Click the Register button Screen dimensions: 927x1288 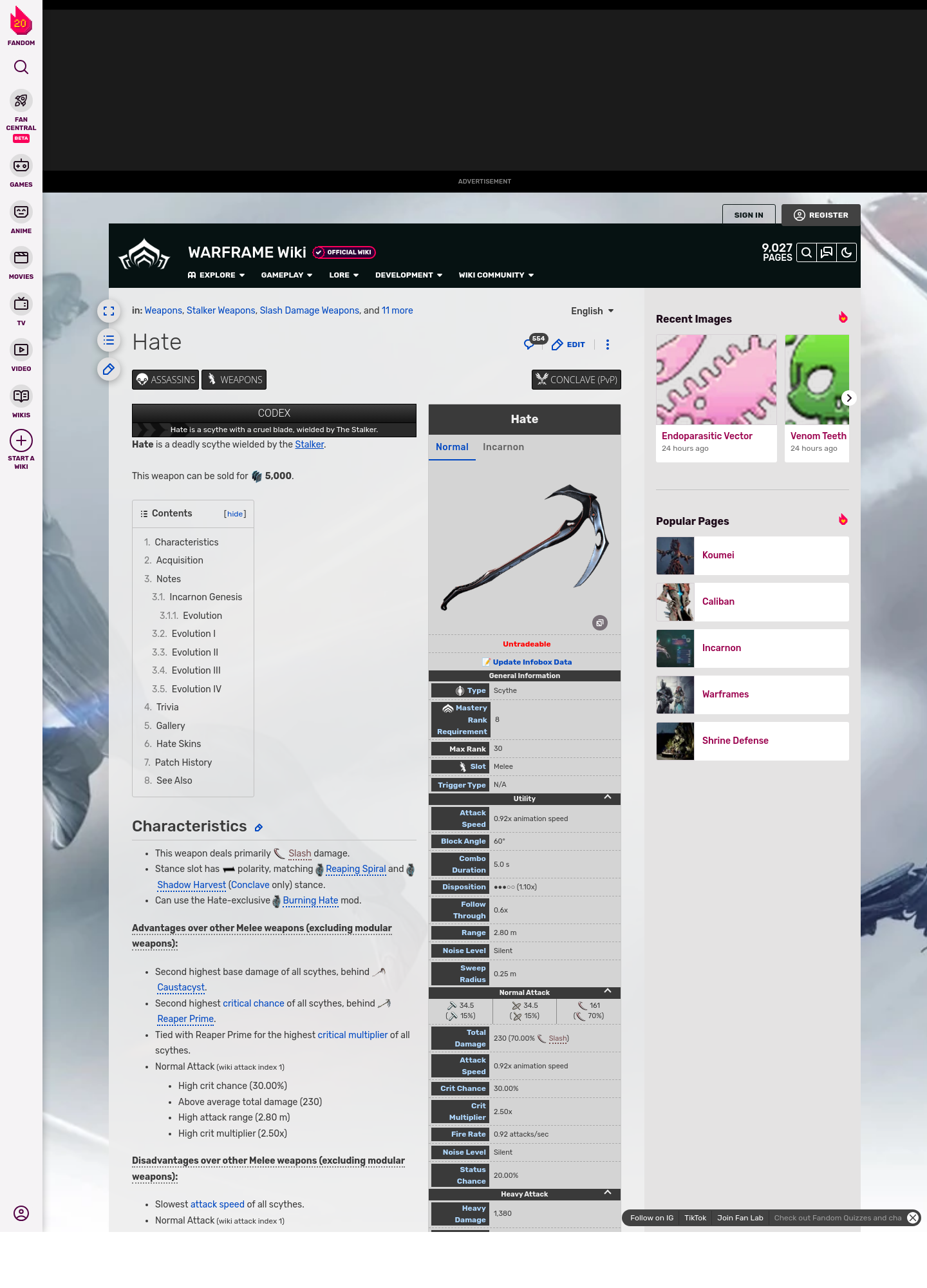(821, 215)
